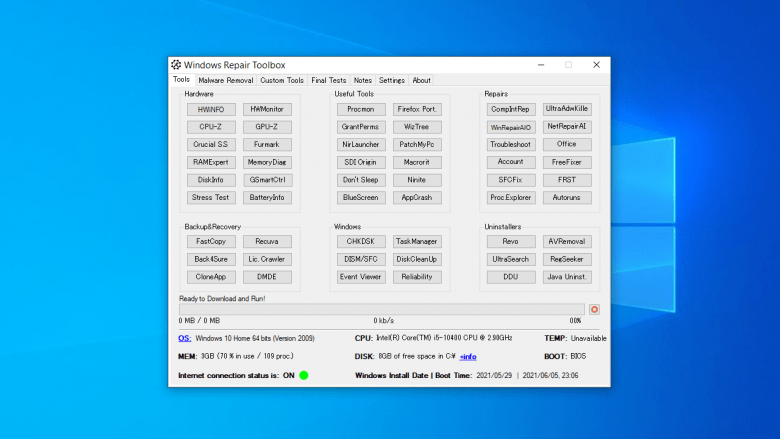Run SFCFix
The image size is (780, 439).
tap(511, 180)
